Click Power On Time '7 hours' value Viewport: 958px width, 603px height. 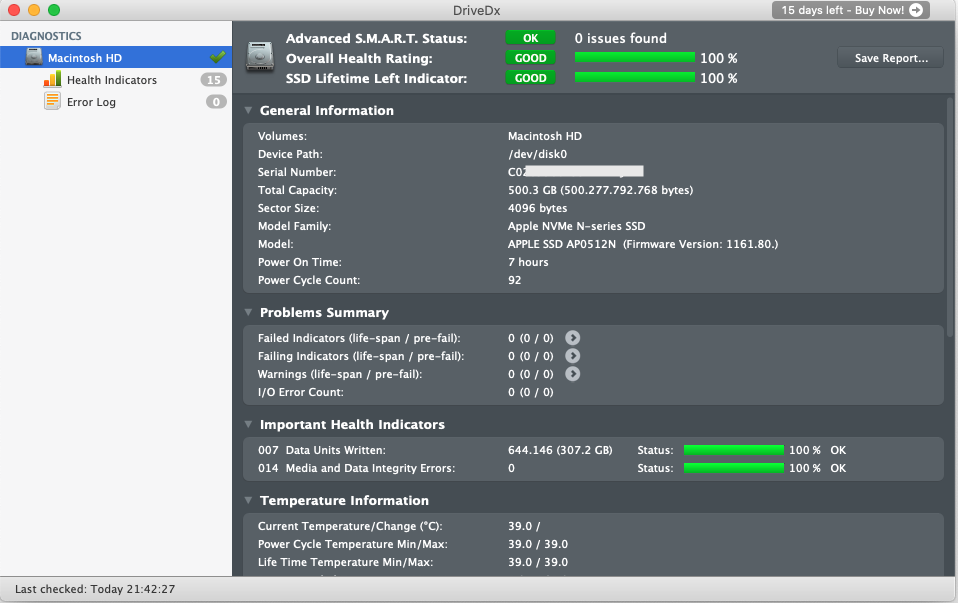528,262
